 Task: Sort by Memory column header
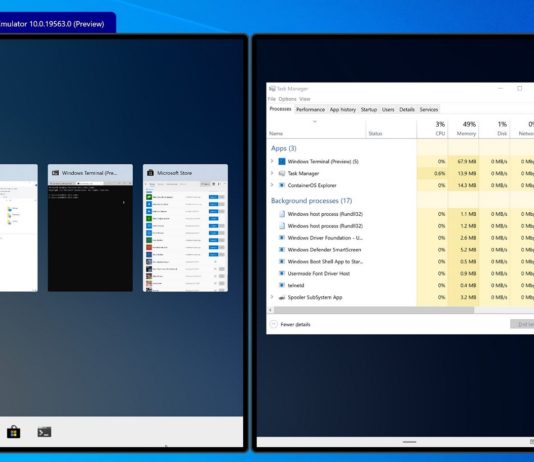point(463,128)
